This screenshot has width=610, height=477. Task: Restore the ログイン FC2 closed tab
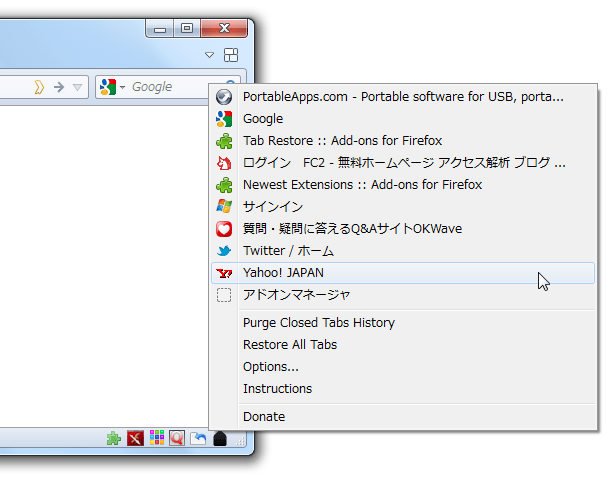tap(403, 163)
